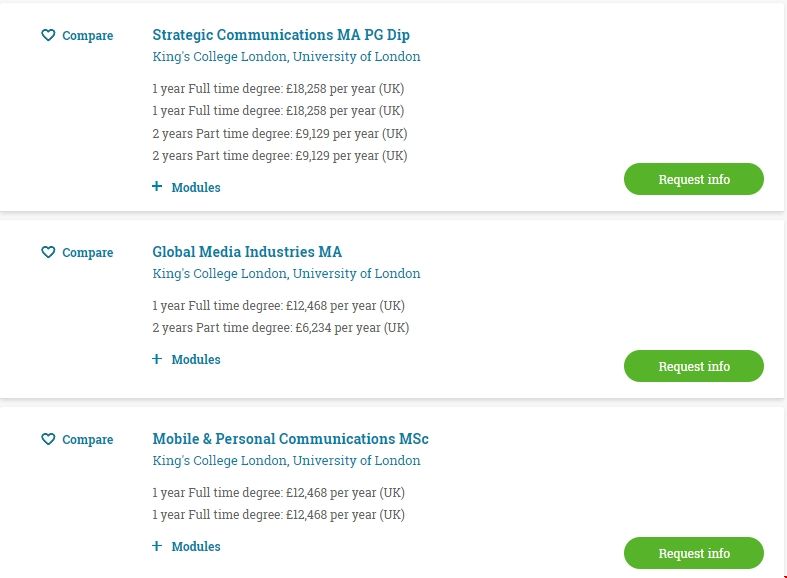
Task: Toggle Compare label for Global Media Industries MA
Action: (x=88, y=253)
